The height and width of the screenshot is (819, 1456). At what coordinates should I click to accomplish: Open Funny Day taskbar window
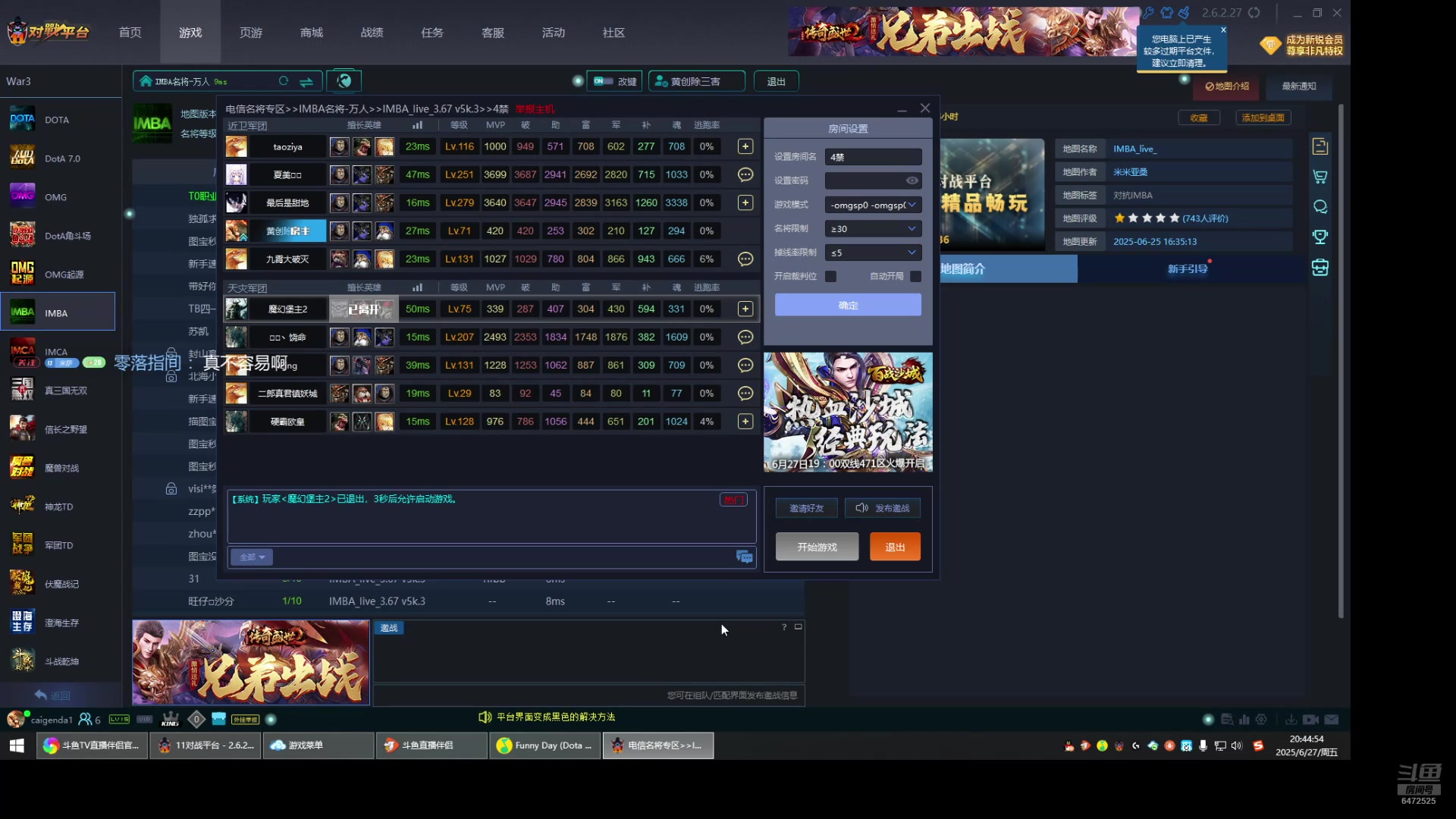pos(544,745)
